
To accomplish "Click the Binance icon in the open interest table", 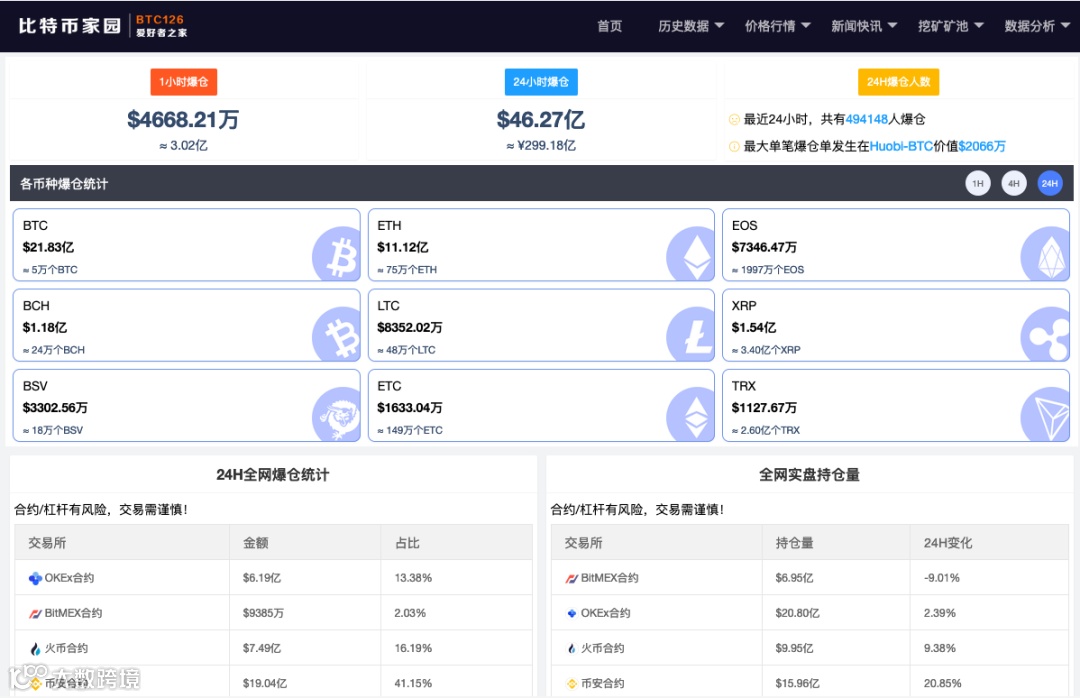I will (x=572, y=684).
